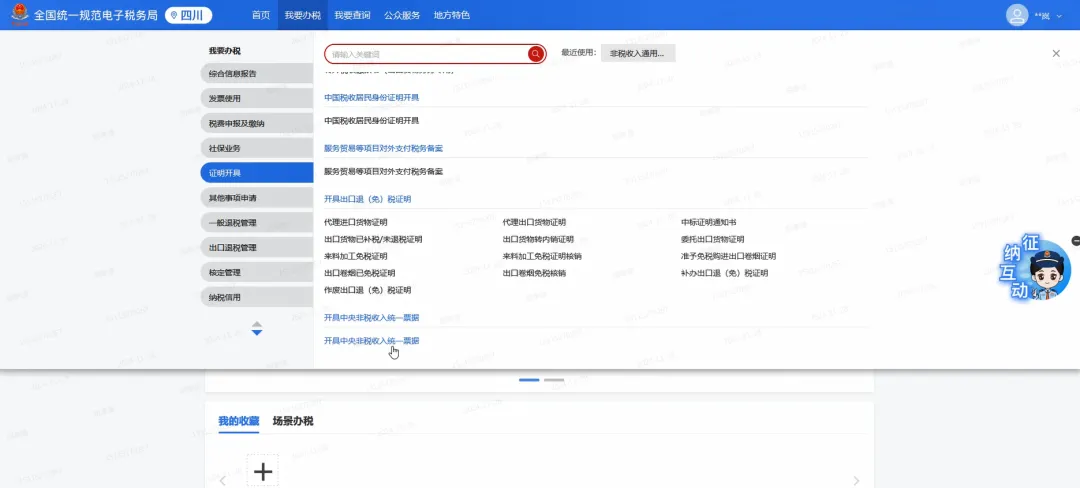The height and width of the screenshot is (488, 1080).
Task: Add a favorite with the plus icon
Action: pos(262,472)
